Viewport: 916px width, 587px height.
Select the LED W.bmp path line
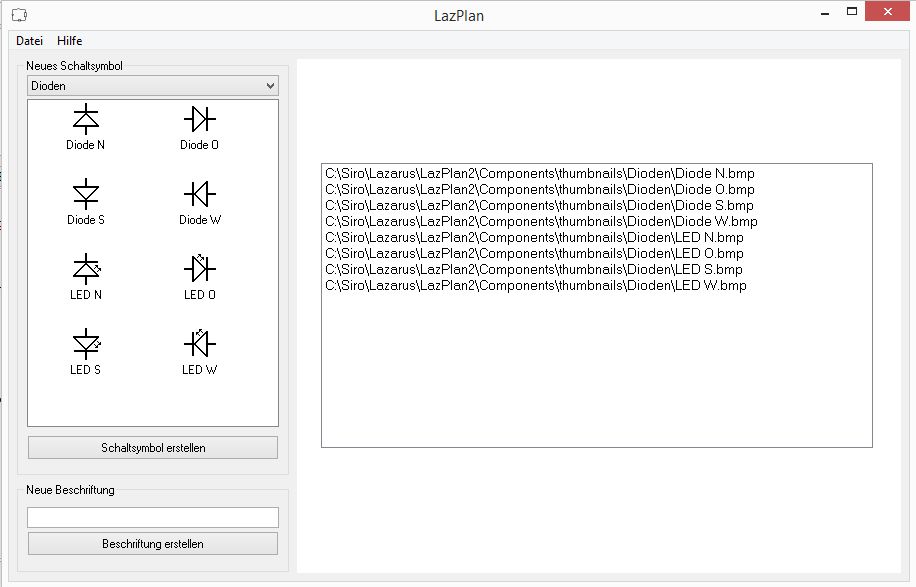536,286
